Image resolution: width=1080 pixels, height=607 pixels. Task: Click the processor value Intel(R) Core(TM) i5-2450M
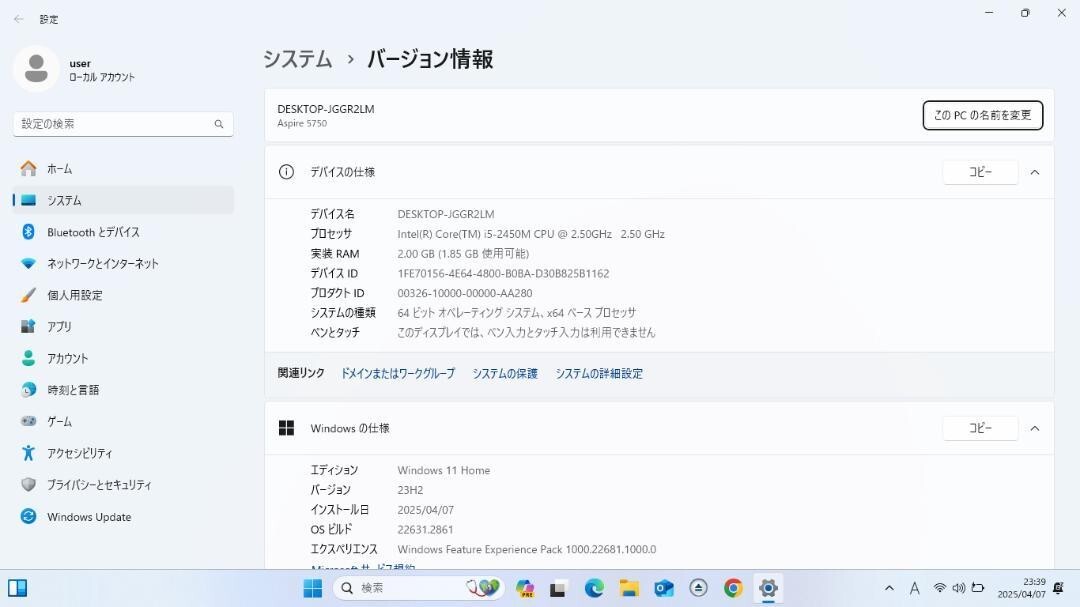pos(531,234)
